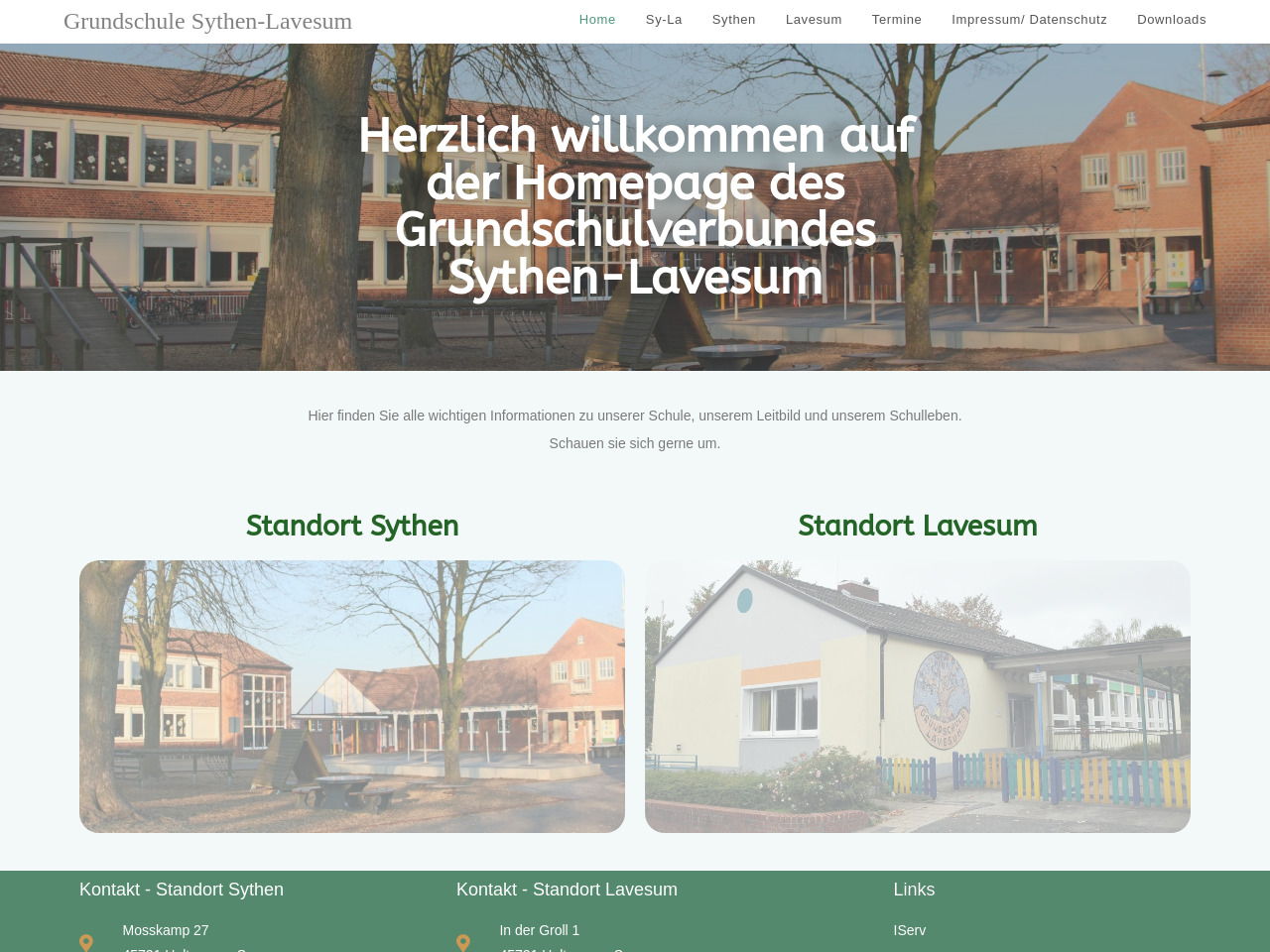
Task: Click the In der Groll 1 address text
Action: point(539,930)
